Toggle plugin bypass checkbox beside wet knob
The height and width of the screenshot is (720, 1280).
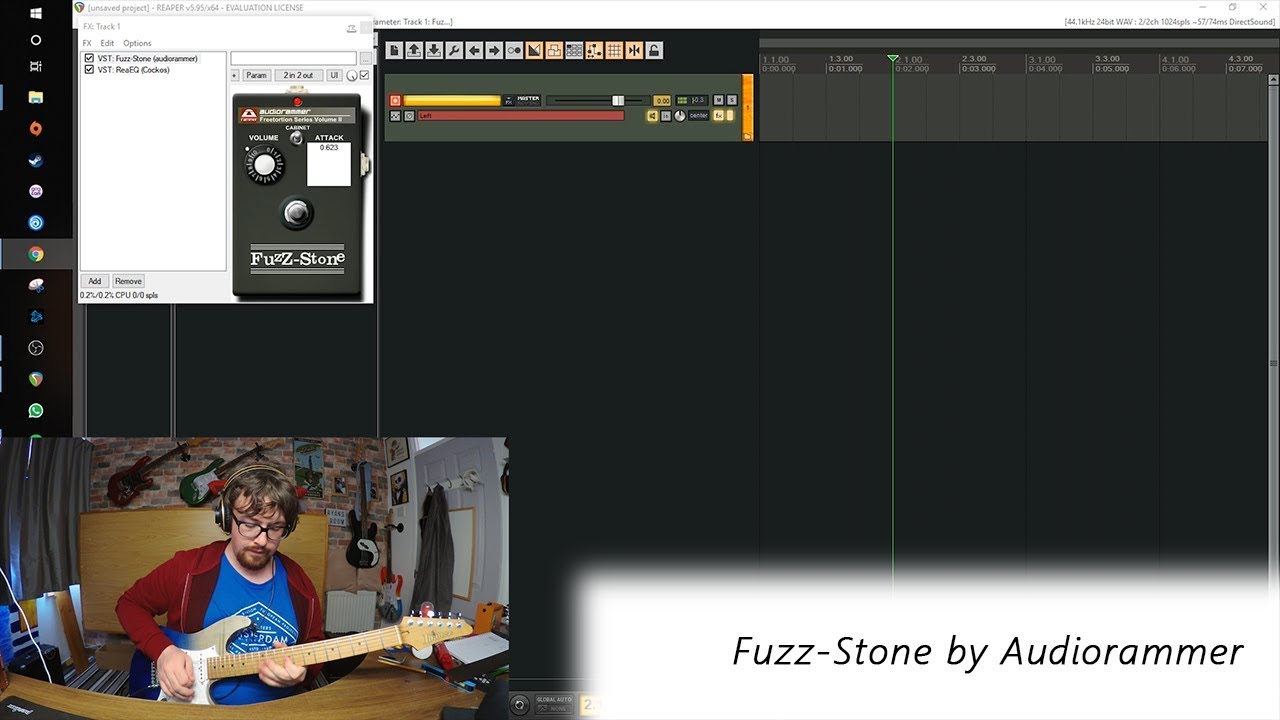364,75
